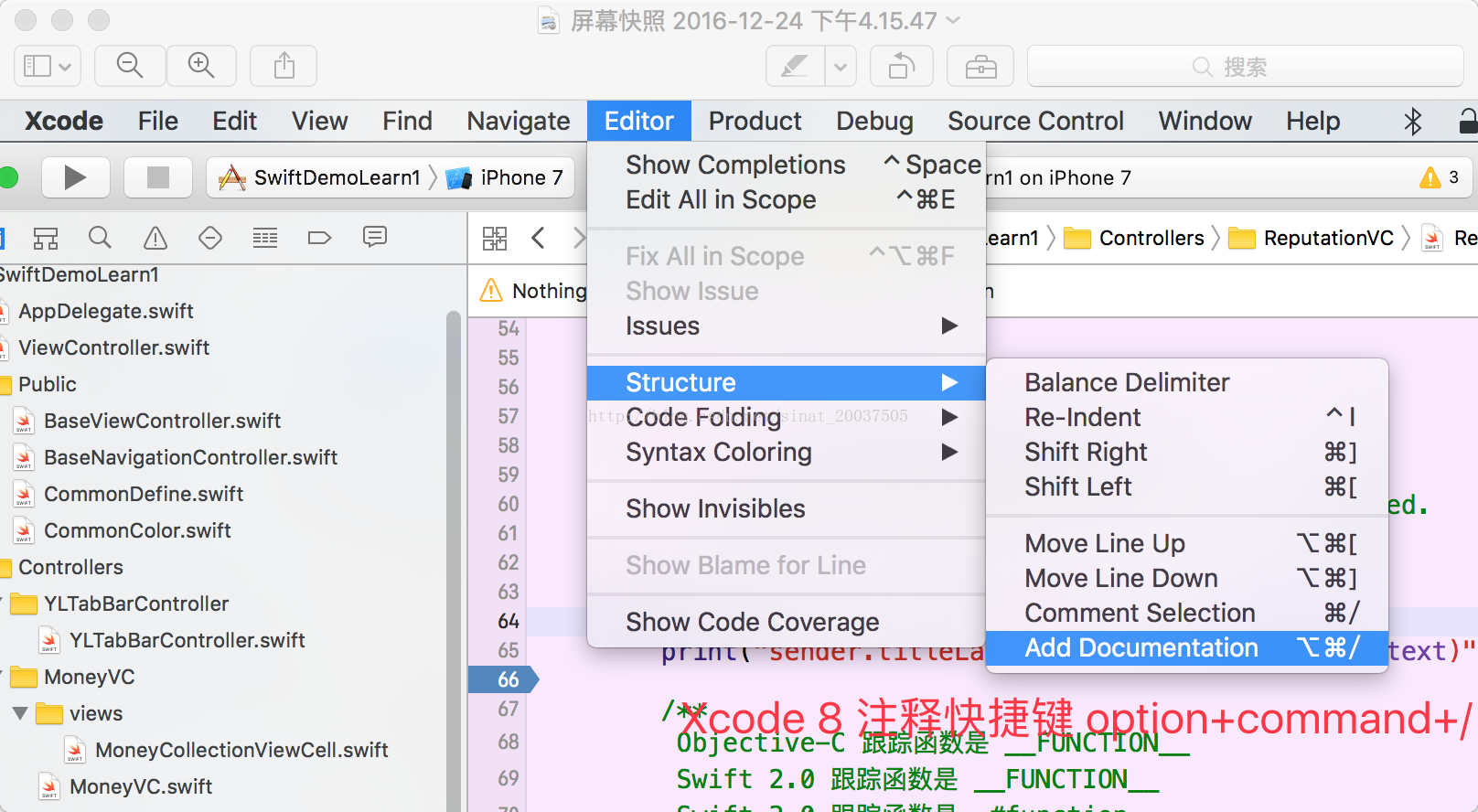Open AppDelegate.swift in the navigator
1478x812 pixels.
tap(106, 311)
